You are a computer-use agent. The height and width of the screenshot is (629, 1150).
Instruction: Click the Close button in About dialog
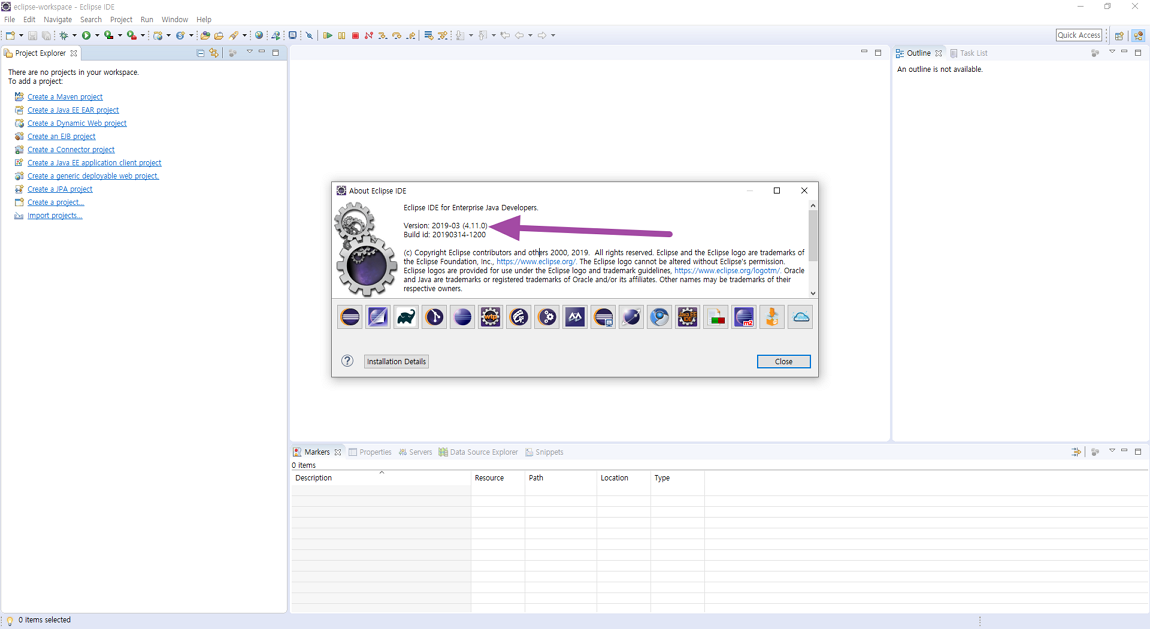[x=783, y=361]
